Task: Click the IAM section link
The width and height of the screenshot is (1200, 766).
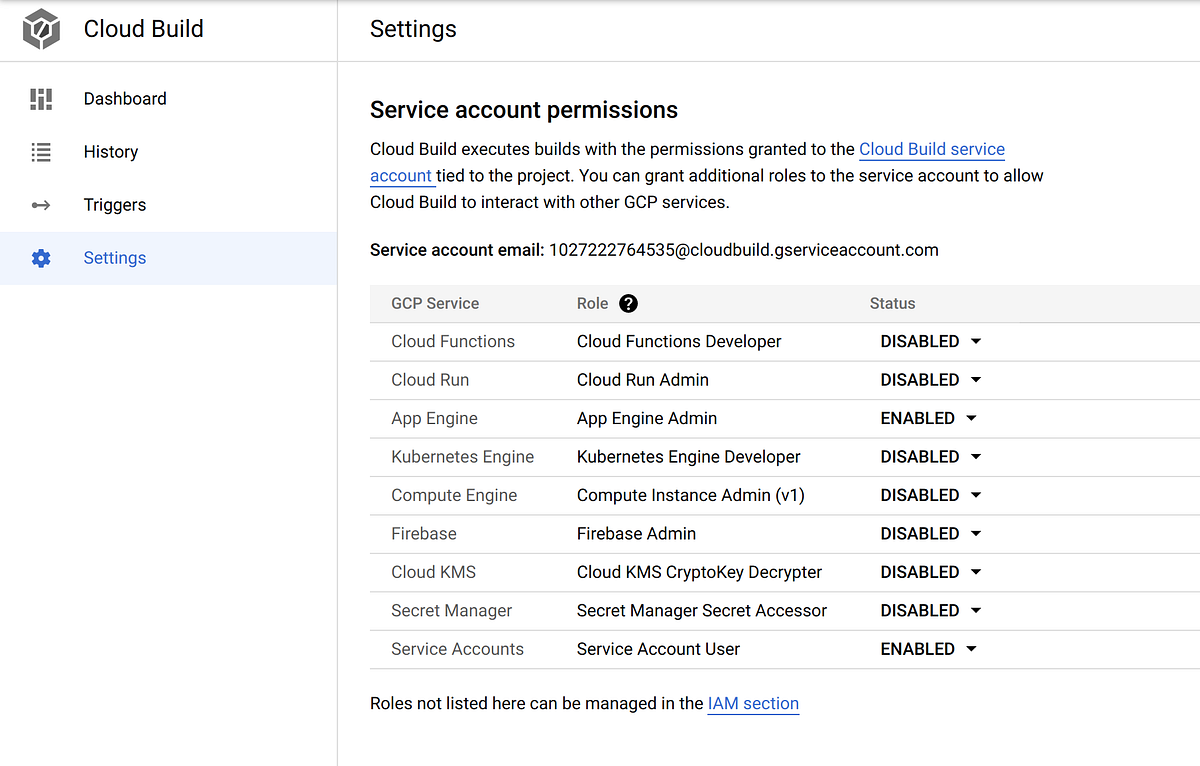Action: (753, 703)
